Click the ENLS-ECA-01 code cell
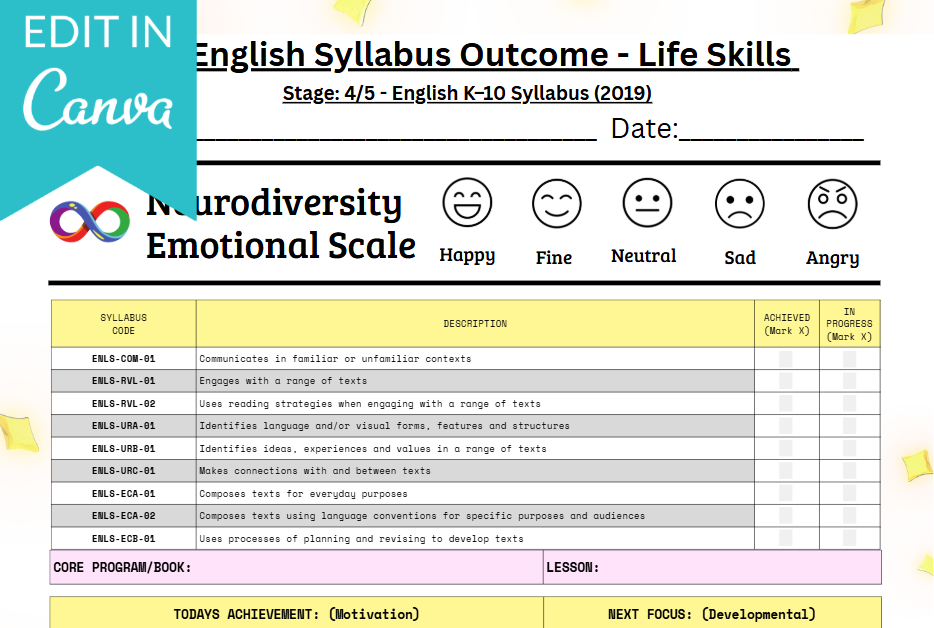 tap(123, 493)
